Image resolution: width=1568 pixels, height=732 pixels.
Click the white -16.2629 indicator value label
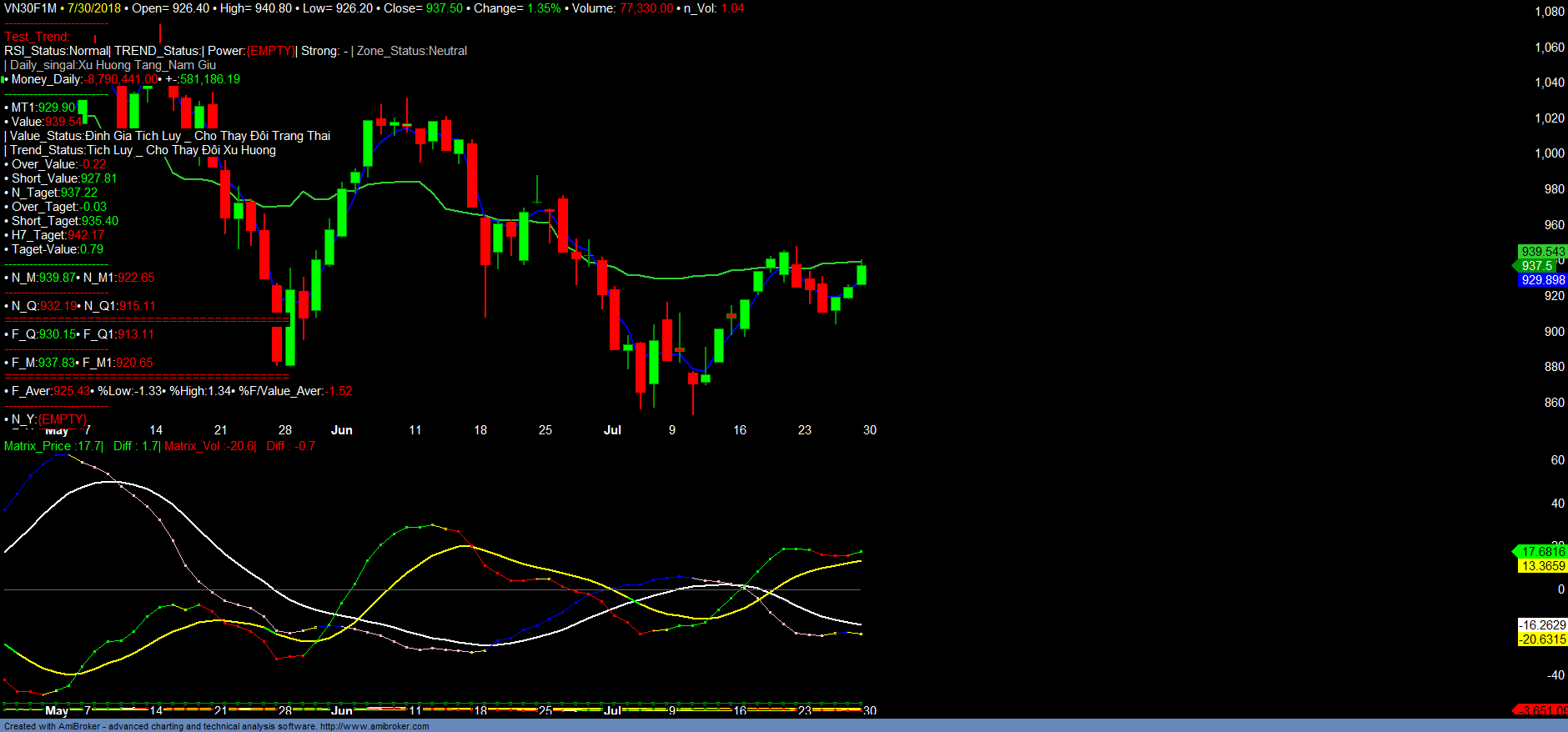1542,625
